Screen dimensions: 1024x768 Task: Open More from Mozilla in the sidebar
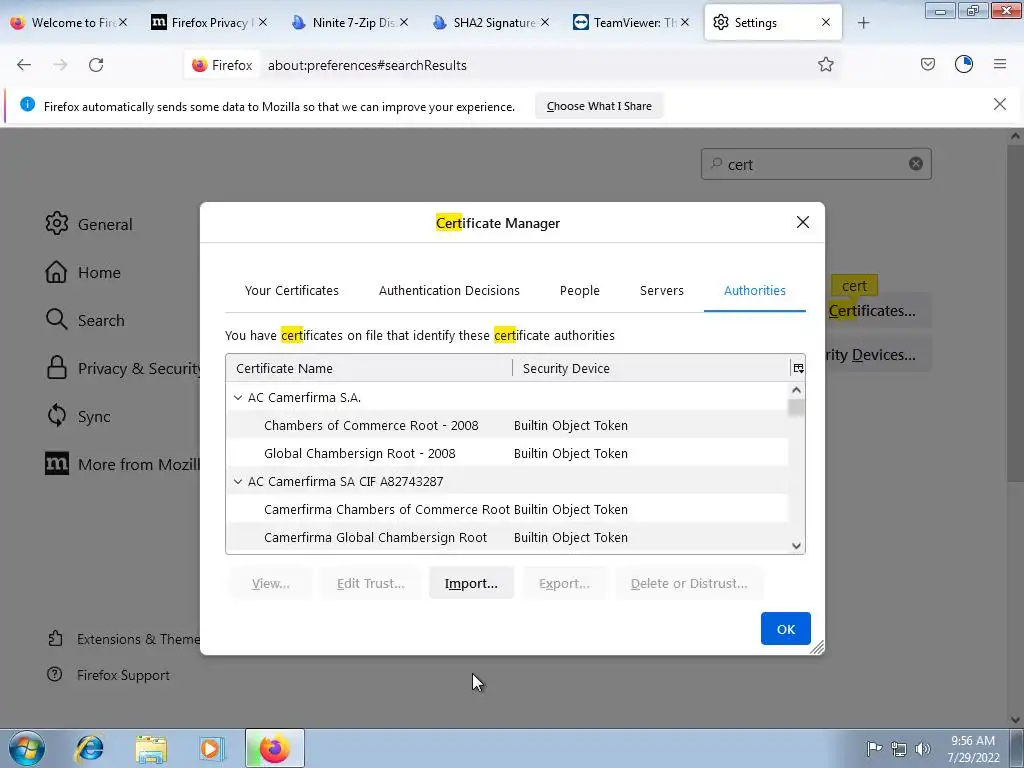[x=122, y=464]
